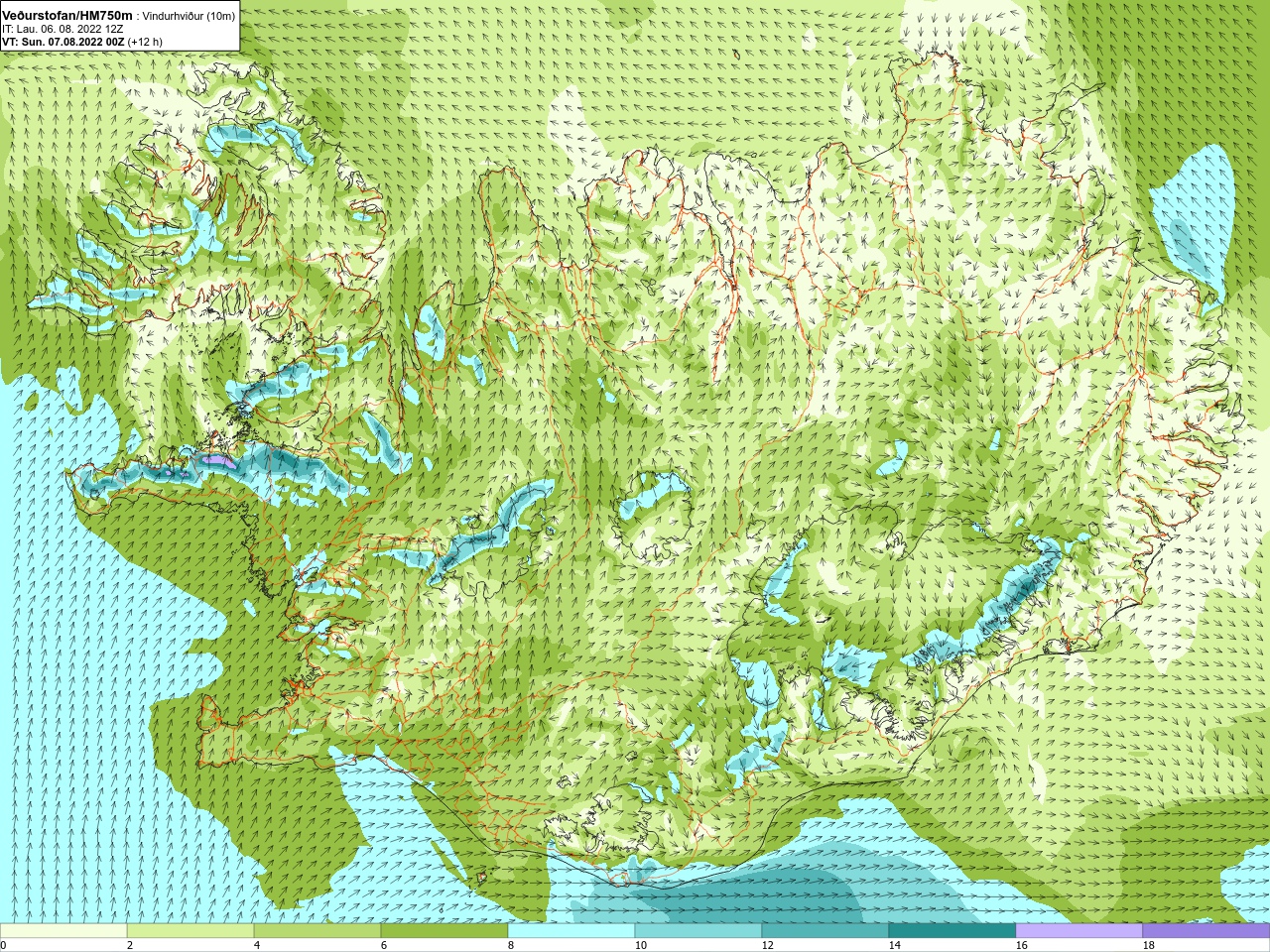
Task: Click the legend value "6"
Action: (x=384, y=945)
